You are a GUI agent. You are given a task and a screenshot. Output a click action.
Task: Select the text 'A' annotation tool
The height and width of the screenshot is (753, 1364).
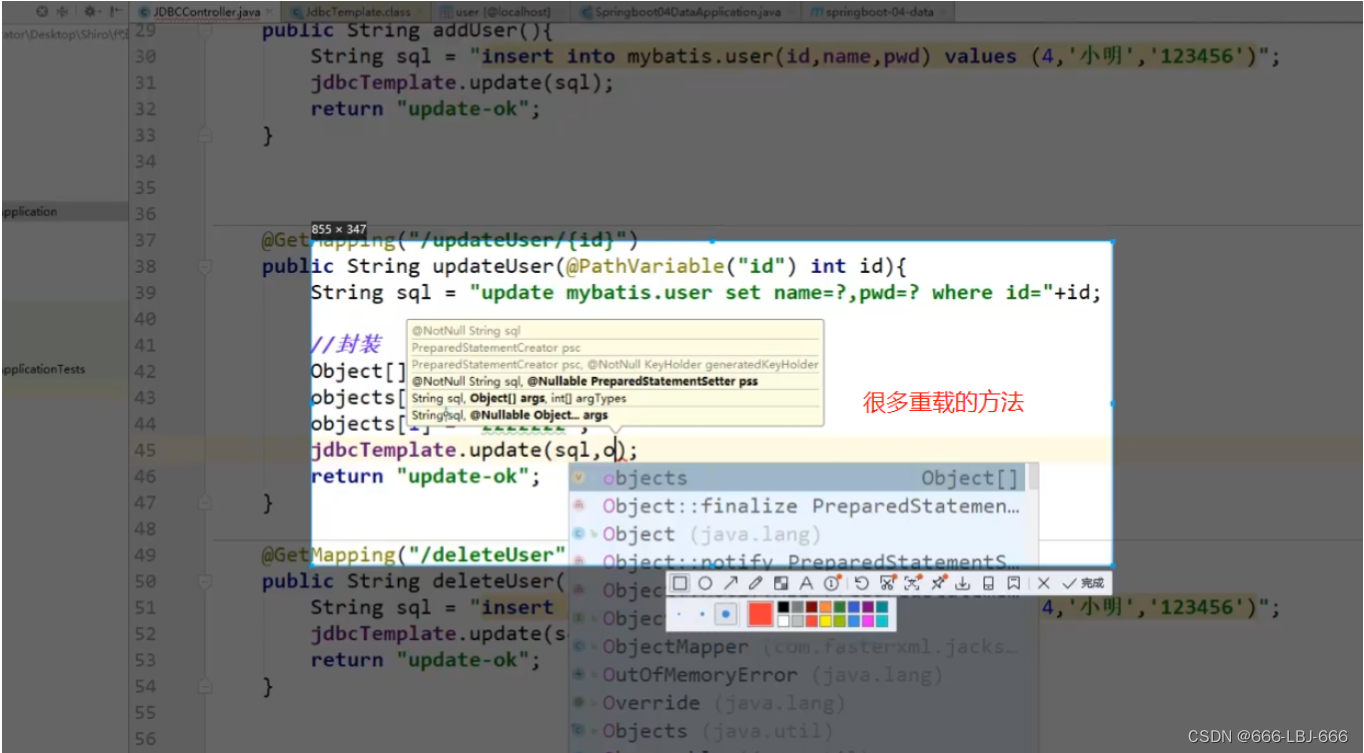point(806,583)
